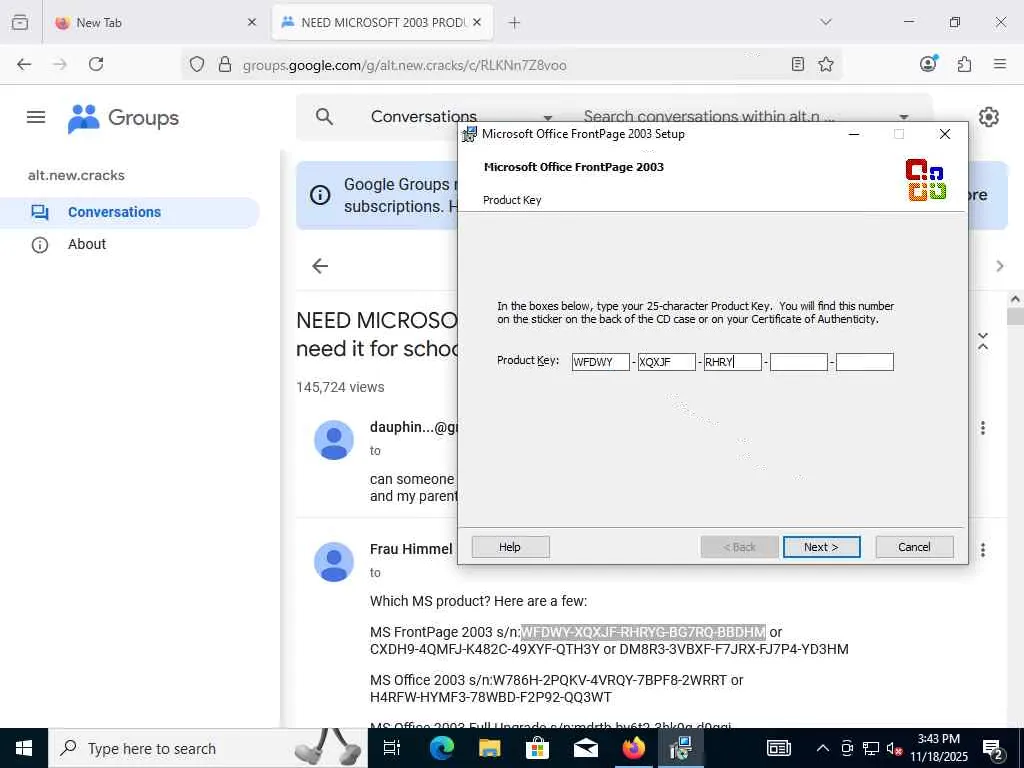Open Conversations in the left sidebar

(129, 212)
